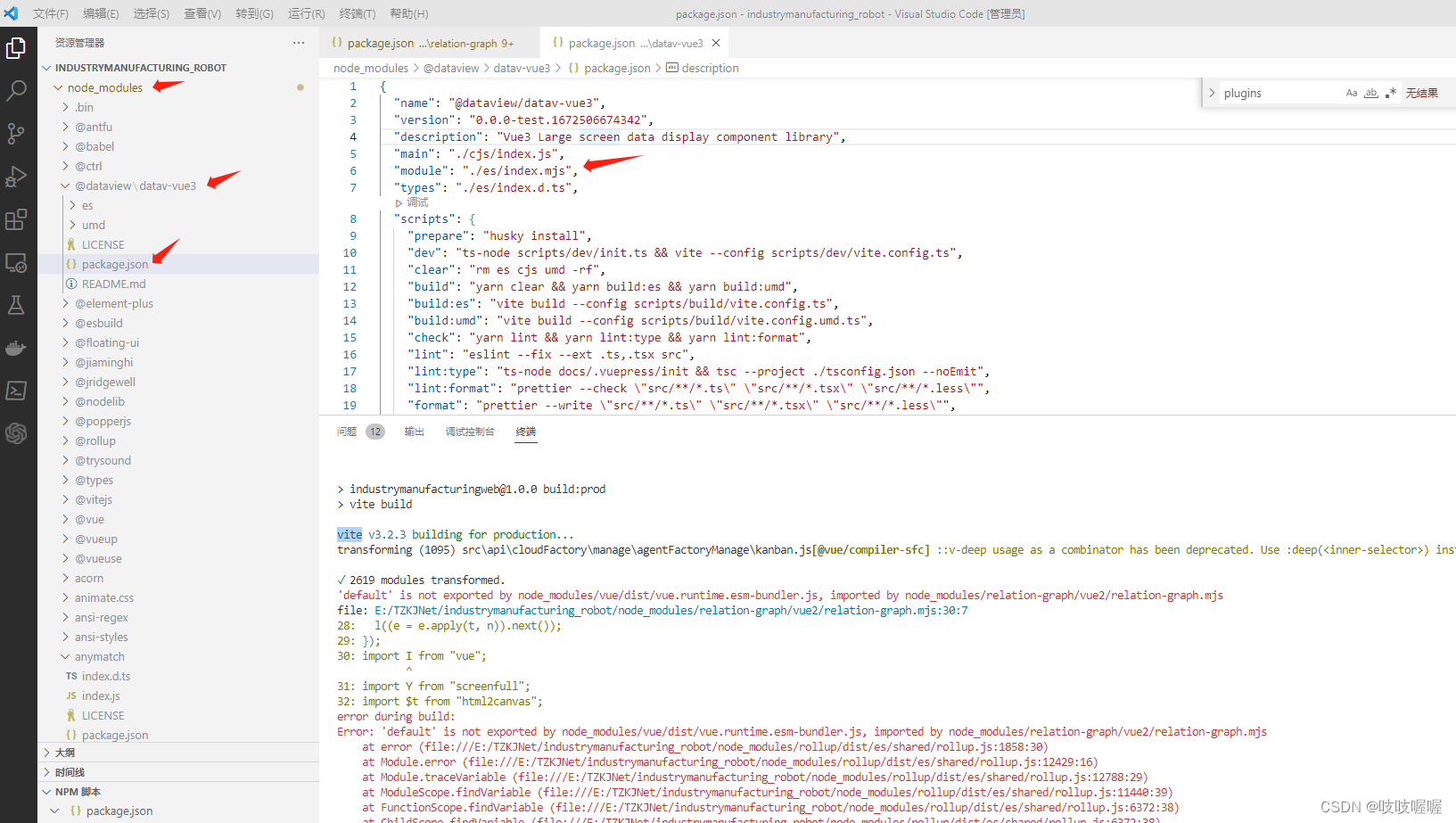Screen dimensions: 1456x823
Task: Toggle Match Whole Word in find widget
Action: 1371,93
